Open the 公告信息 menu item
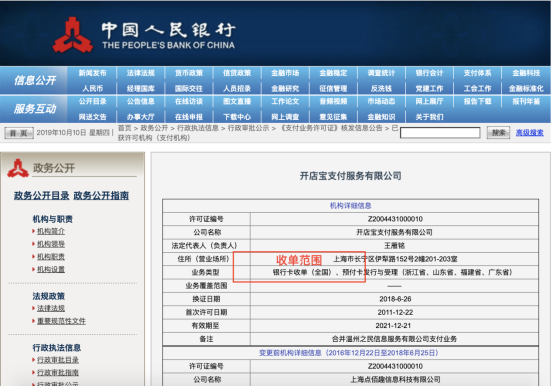553x386 pixels. pyautogui.click(x=141, y=102)
